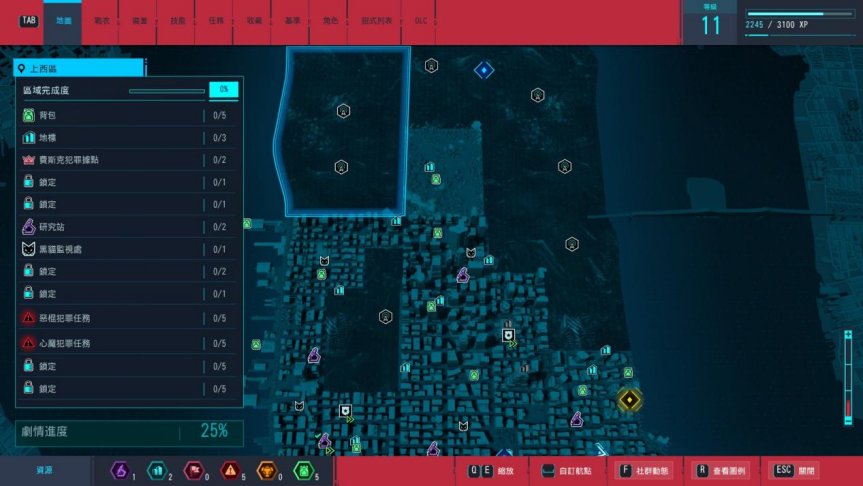Image resolution: width=863 pixels, height=486 pixels.
Task: Click the purple research token in resources bar
Action: tap(120, 471)
